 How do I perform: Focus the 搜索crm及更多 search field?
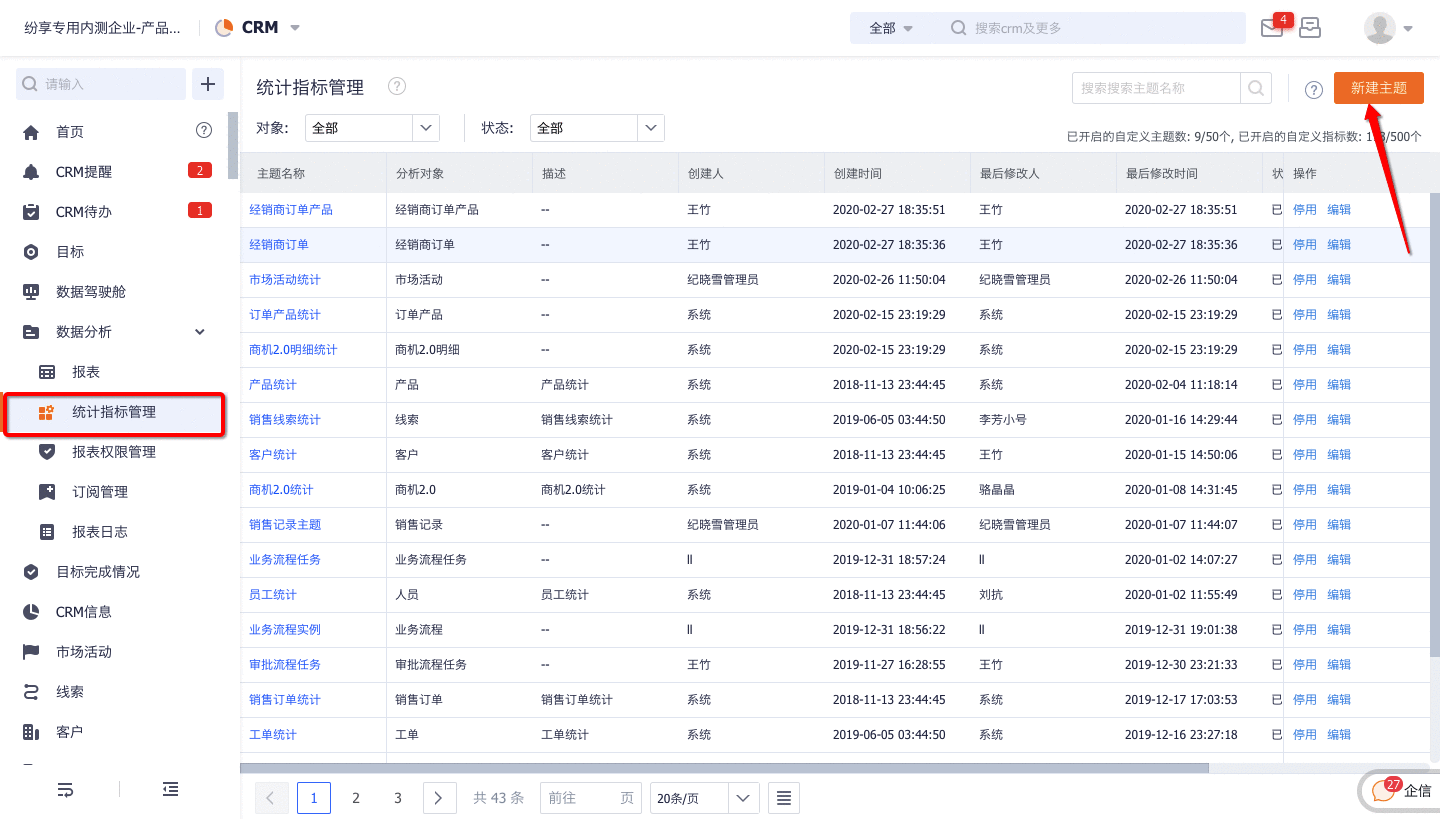1095,28
